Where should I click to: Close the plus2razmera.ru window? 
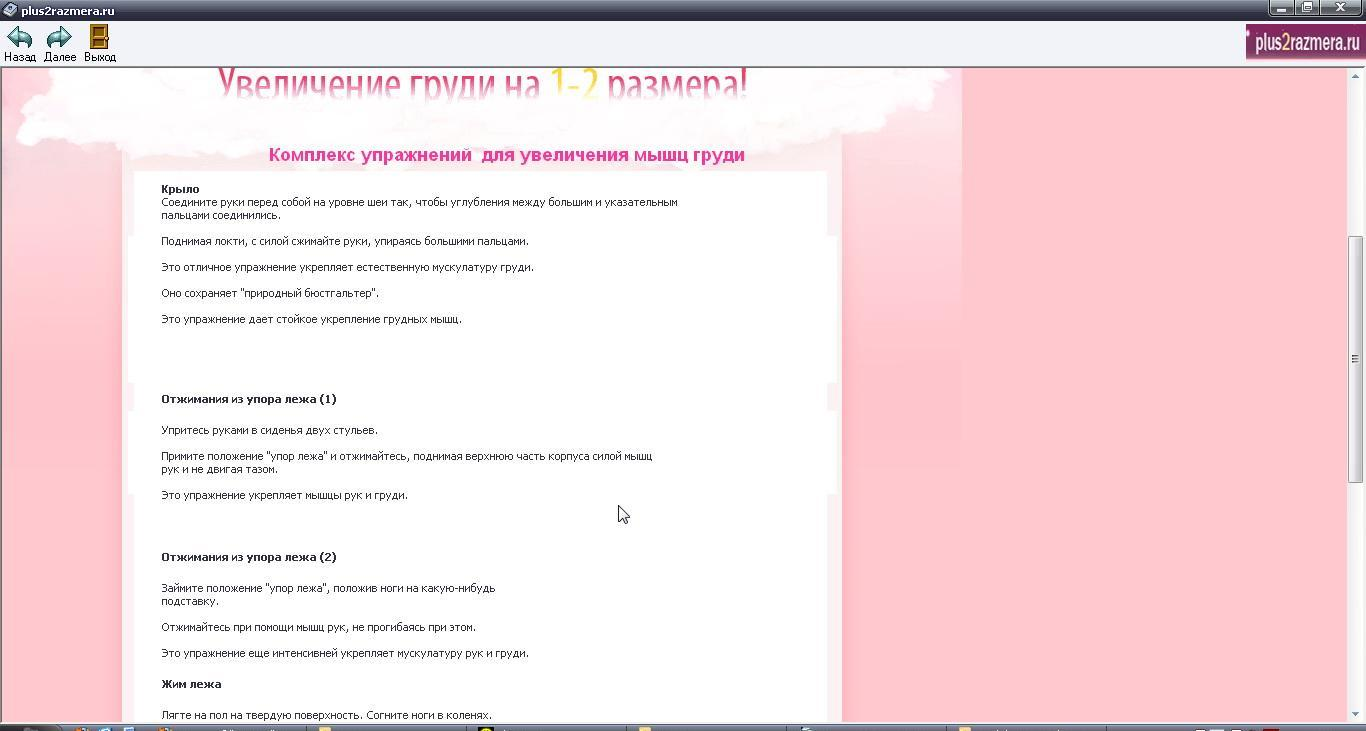point(1342,8)
